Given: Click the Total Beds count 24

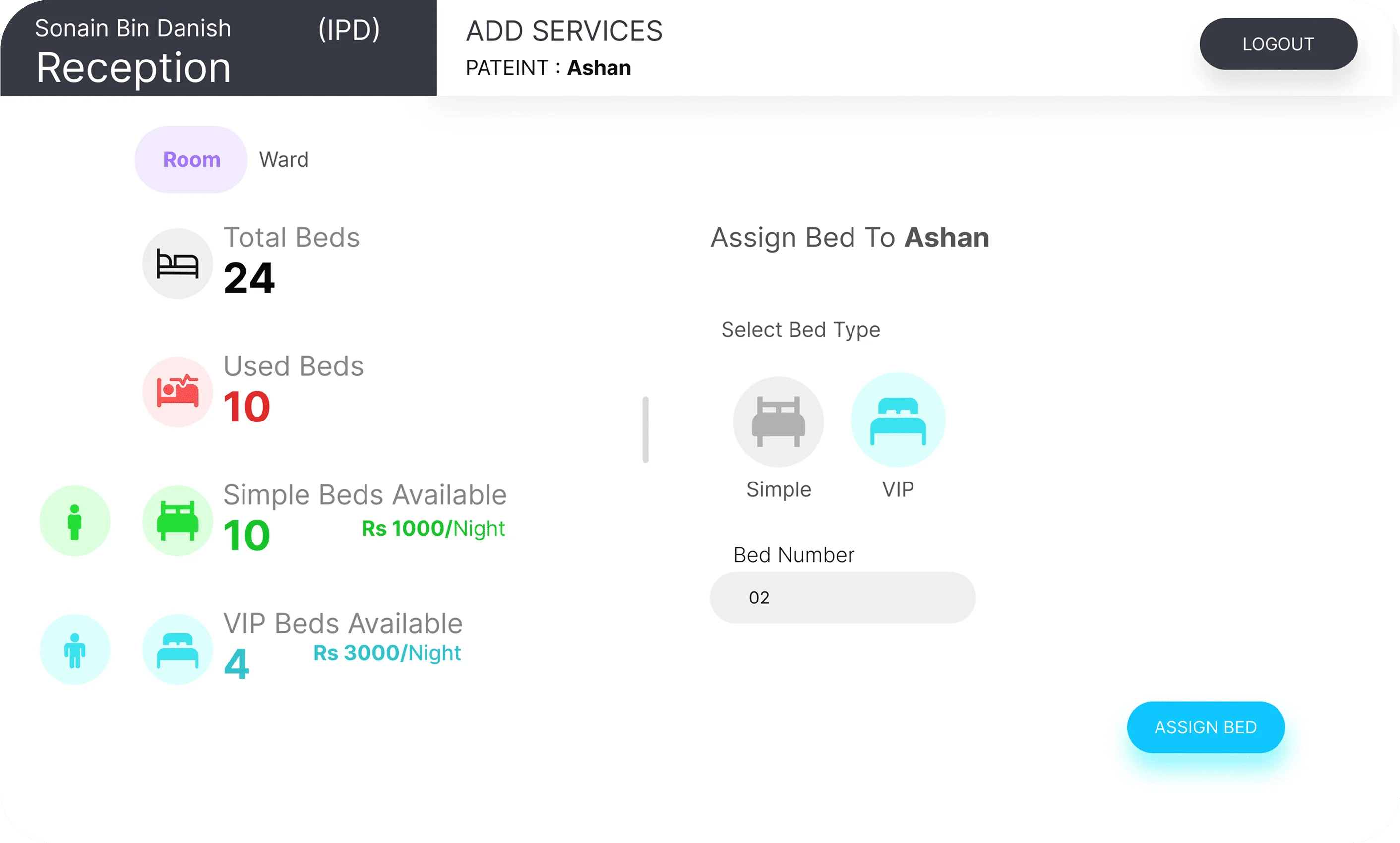Looking at the screenshot, I should pyautogui.click(x=249, y=278).
